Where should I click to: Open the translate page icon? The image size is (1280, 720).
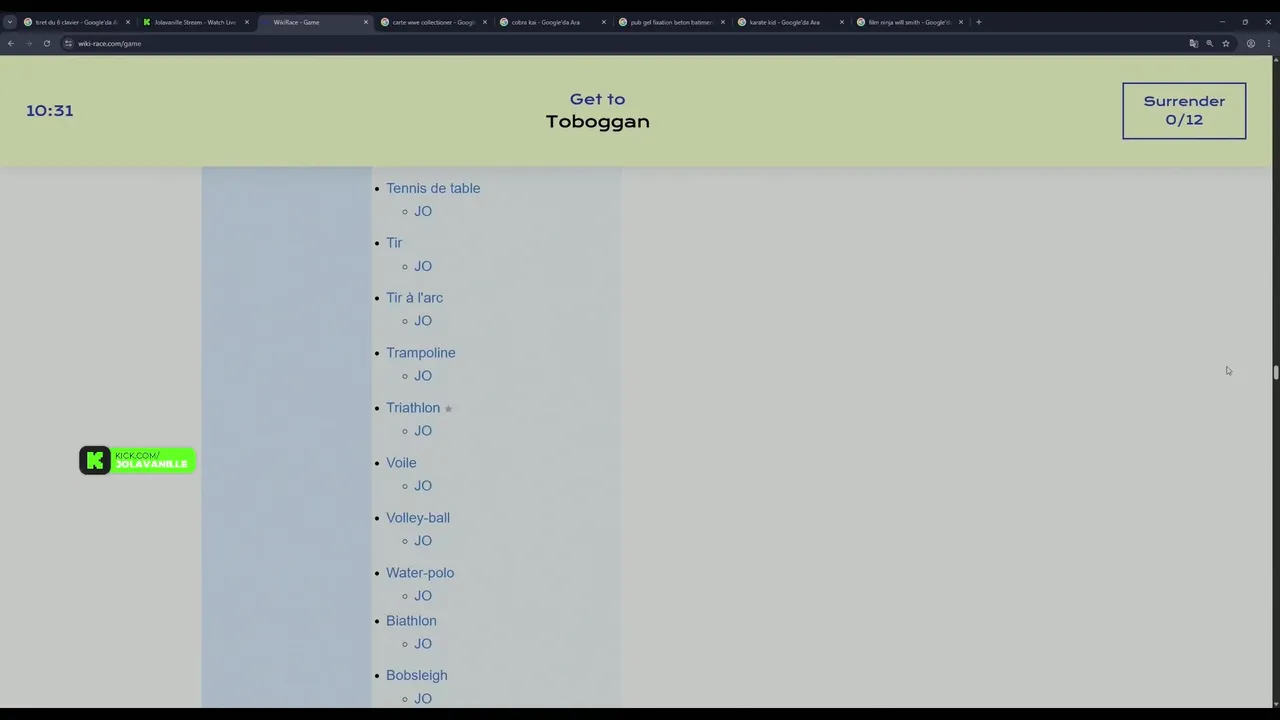point(1193,43)
